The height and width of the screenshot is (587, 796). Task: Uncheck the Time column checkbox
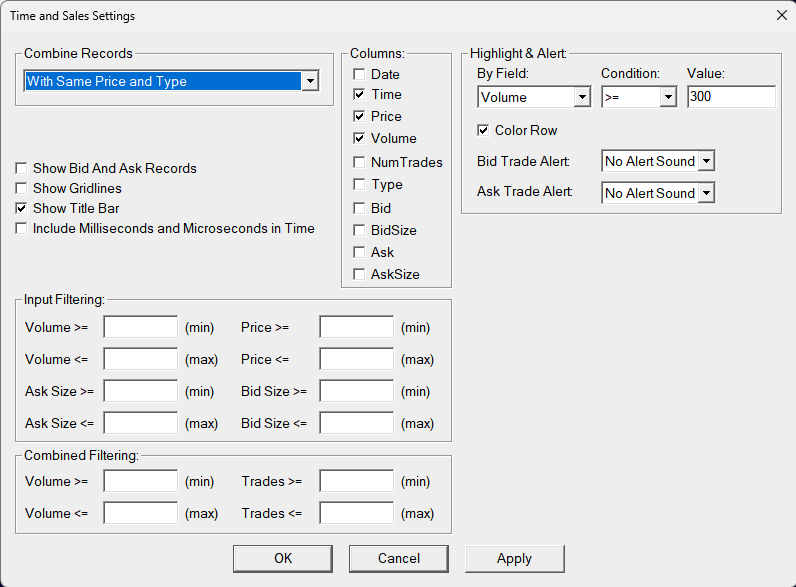pyautogui.click(x=359, y=94)
